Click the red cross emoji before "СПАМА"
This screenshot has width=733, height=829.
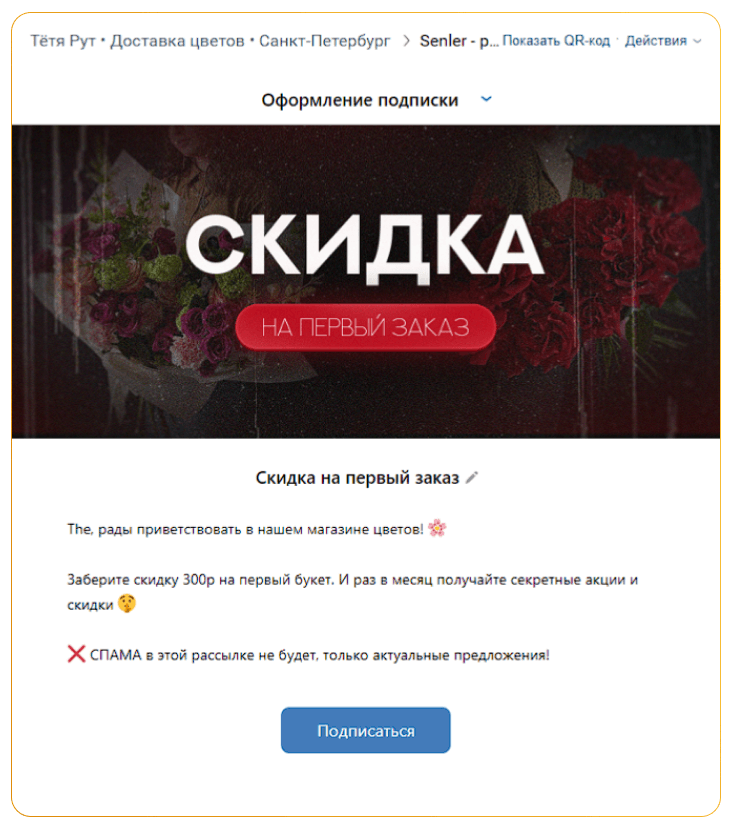76,655
